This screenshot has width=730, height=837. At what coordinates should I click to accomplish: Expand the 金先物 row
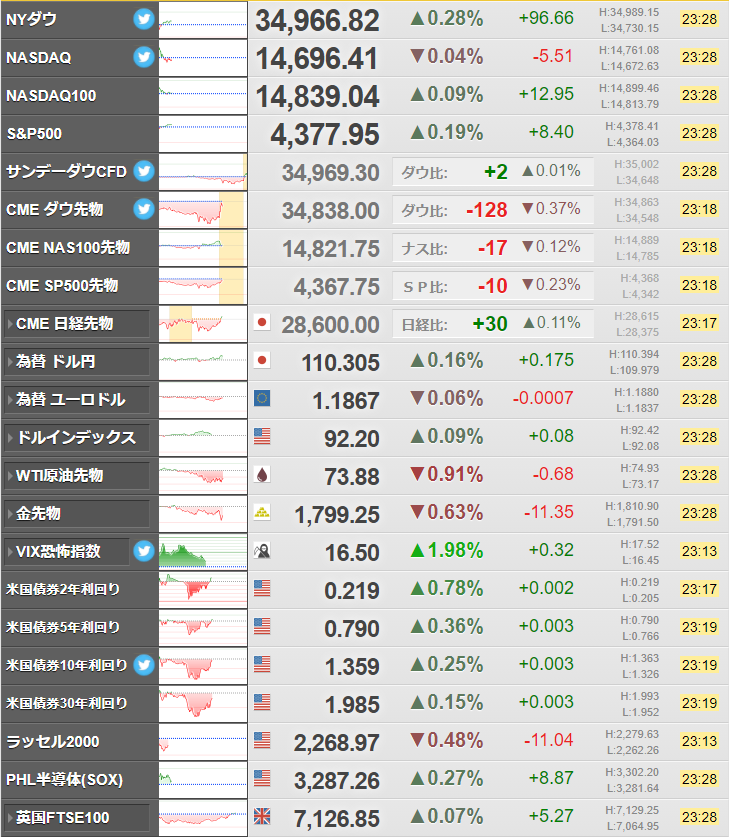(x=77, y=514)
